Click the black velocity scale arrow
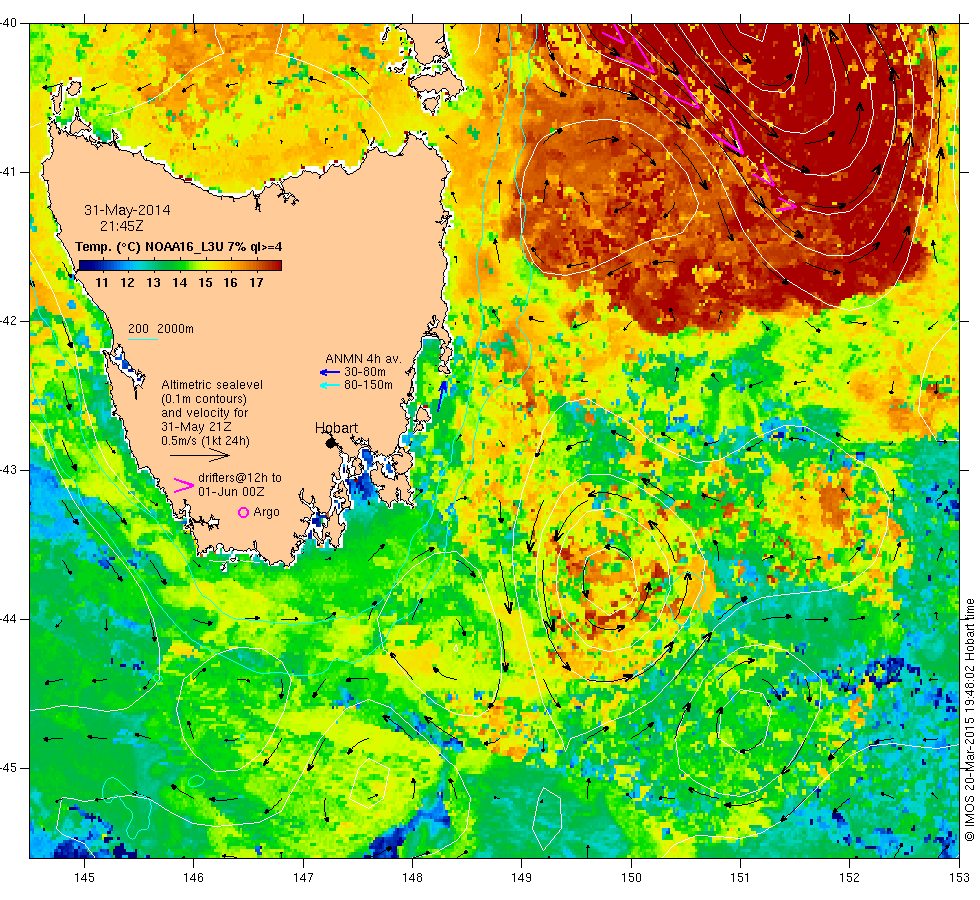The width and height of the screenshot is (980, 900). 200,456
